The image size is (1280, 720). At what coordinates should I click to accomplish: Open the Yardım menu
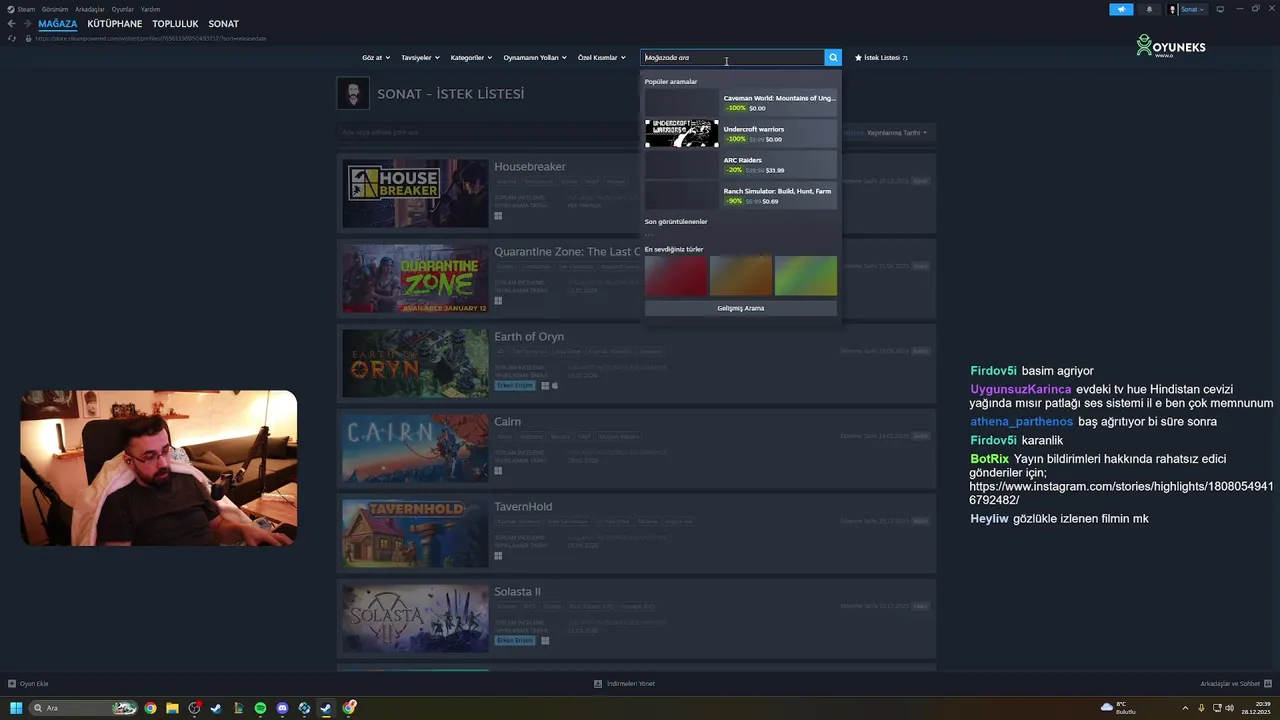point(150,9)
